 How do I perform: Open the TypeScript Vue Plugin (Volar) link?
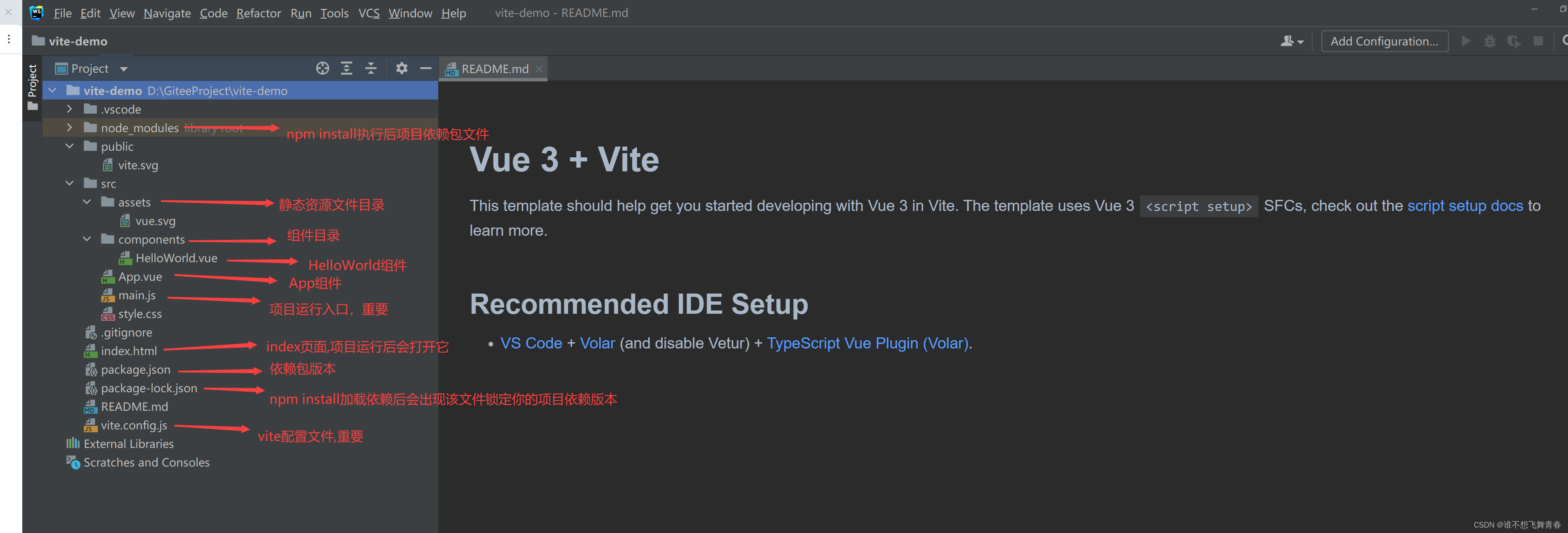[x=867, y=343]
